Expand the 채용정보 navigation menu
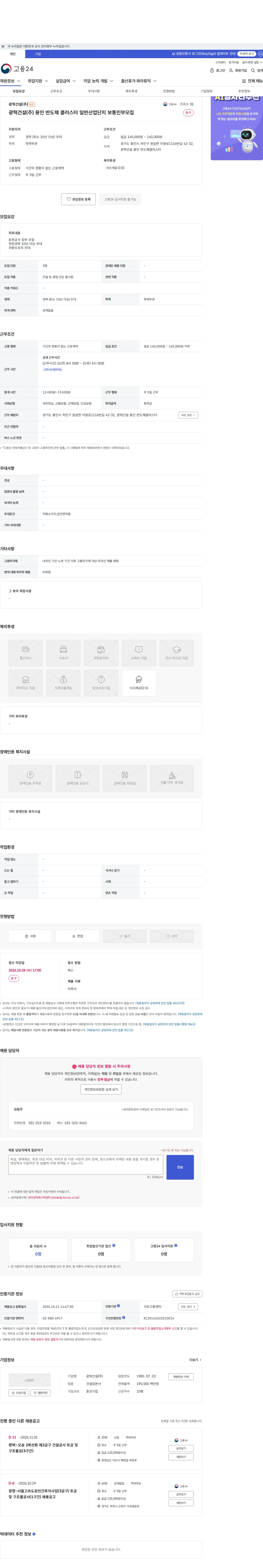The image size is (263, 1568). click(10, 81)
